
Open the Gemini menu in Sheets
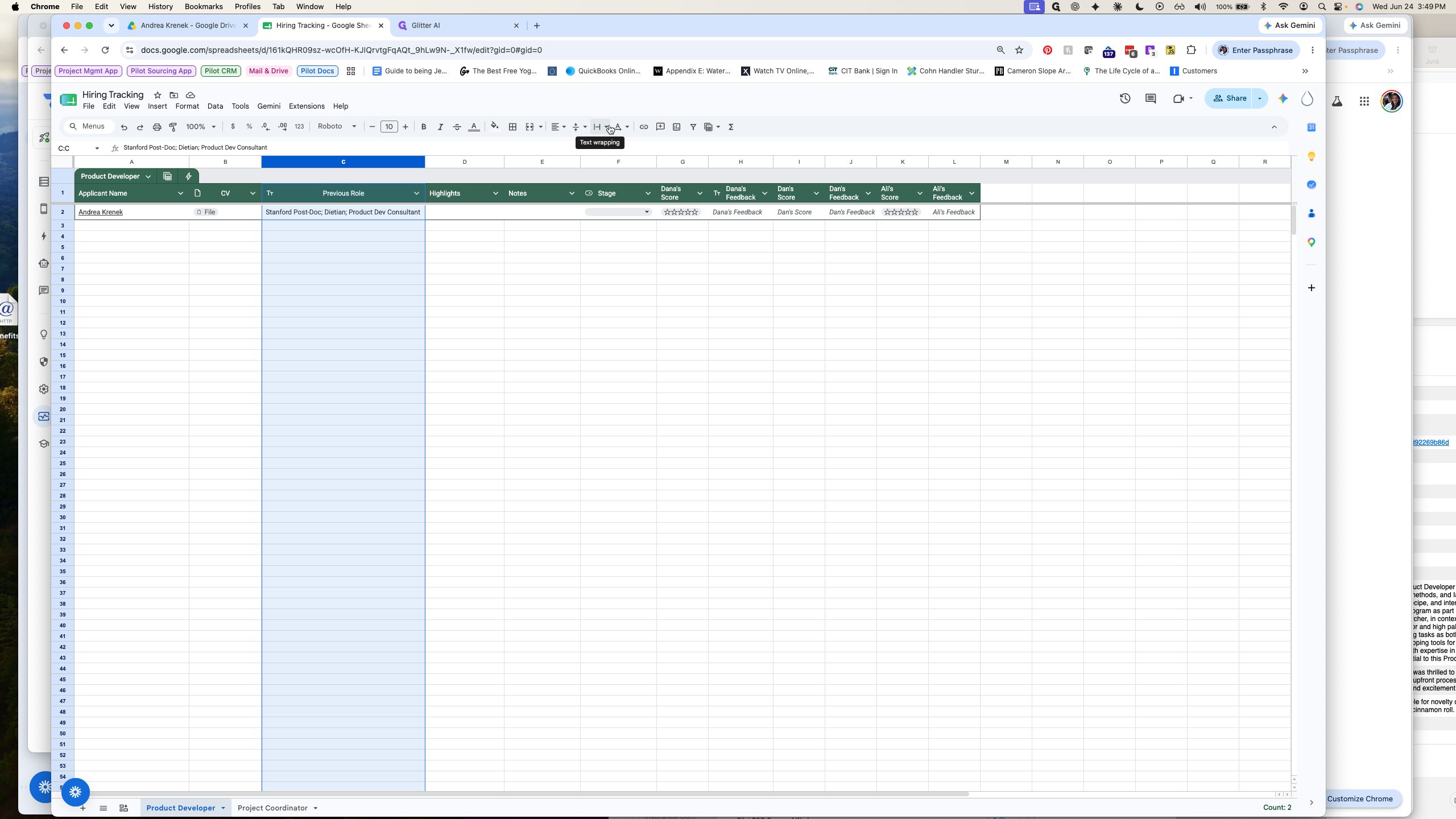tap(268, 106)
